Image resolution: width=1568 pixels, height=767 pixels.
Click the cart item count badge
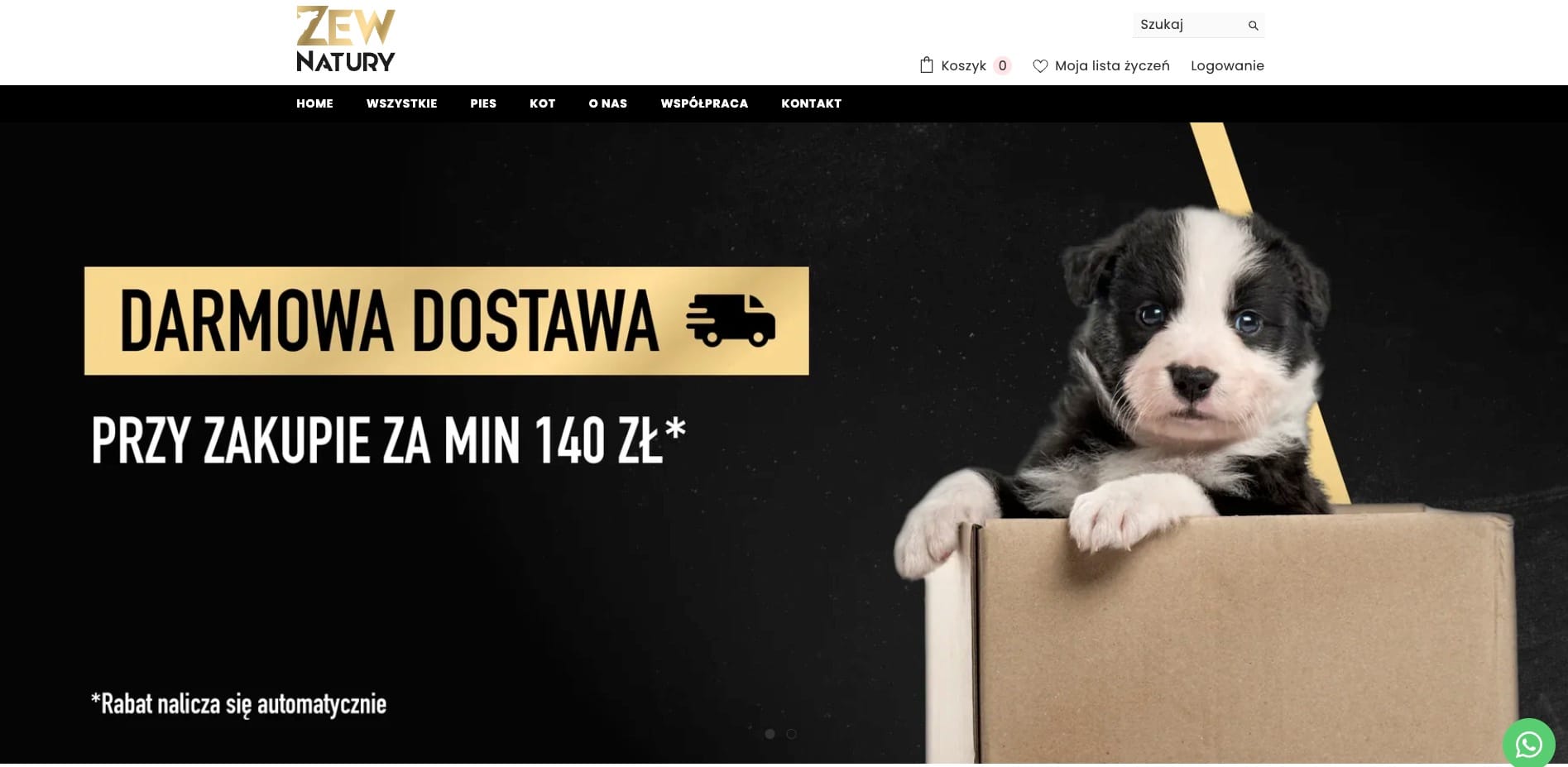pyautogui.click(x=1002, y=65)
